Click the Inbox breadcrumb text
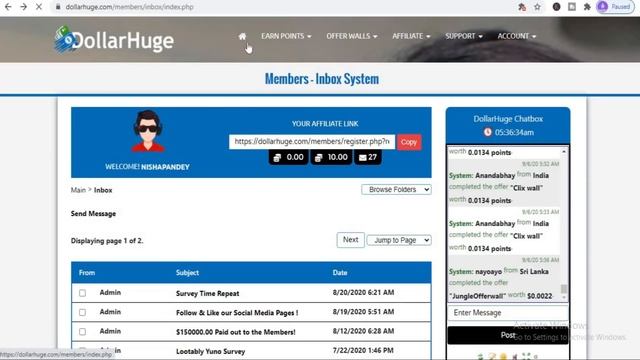 coord(103,190)
